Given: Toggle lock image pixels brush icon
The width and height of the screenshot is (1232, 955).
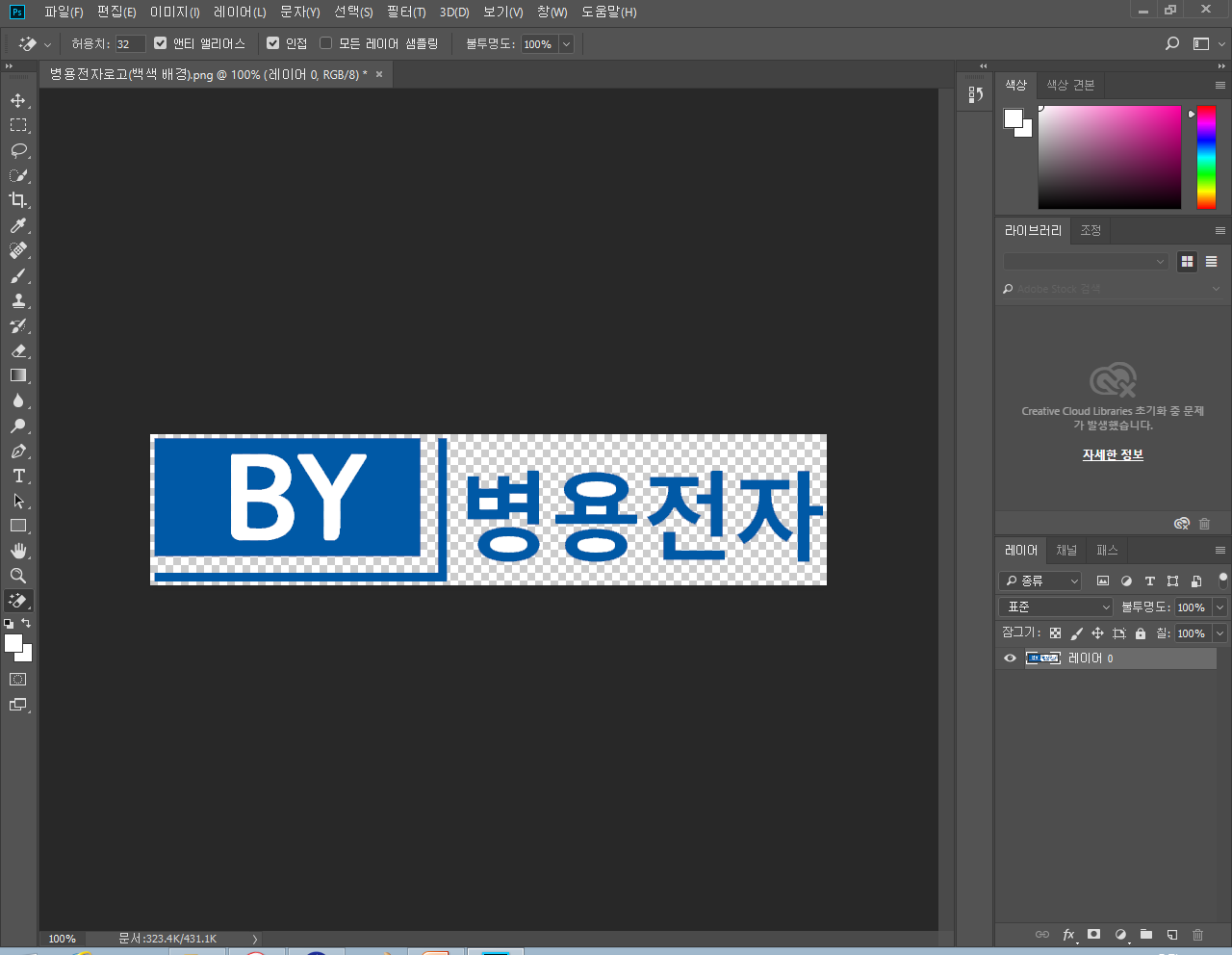Looking at the screenshot, I should pos(1076,633).
